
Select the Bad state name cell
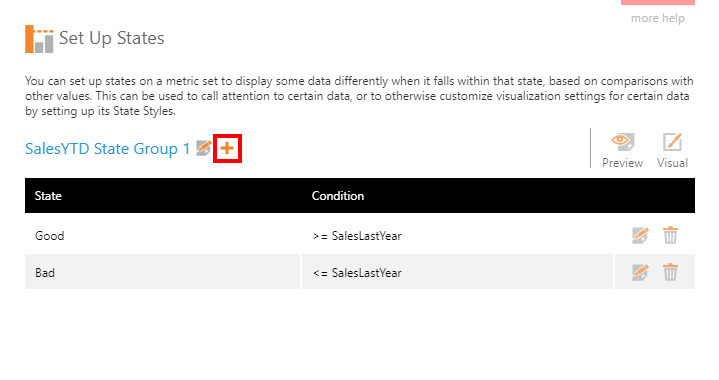(162, 272)
